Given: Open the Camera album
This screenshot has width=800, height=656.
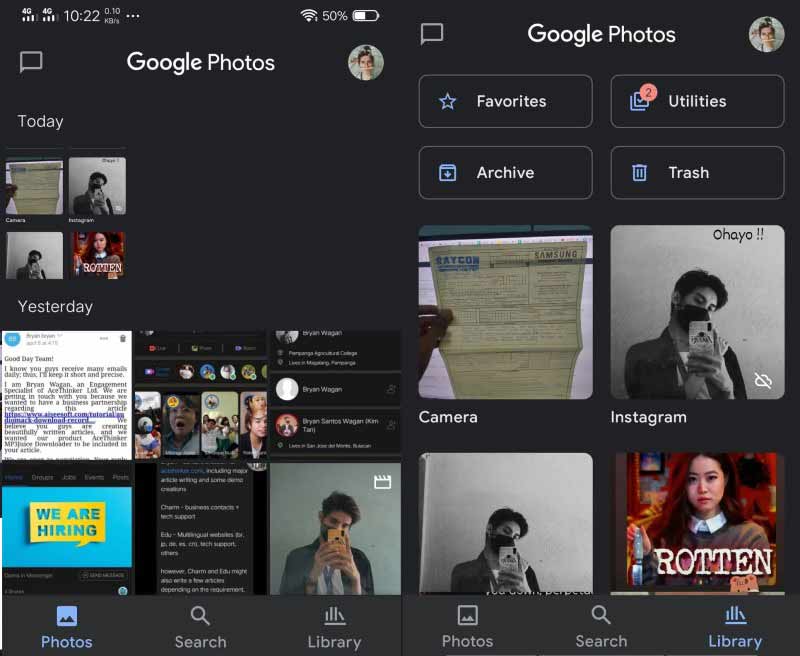Looking at the screenshot, I should point(505,313).
